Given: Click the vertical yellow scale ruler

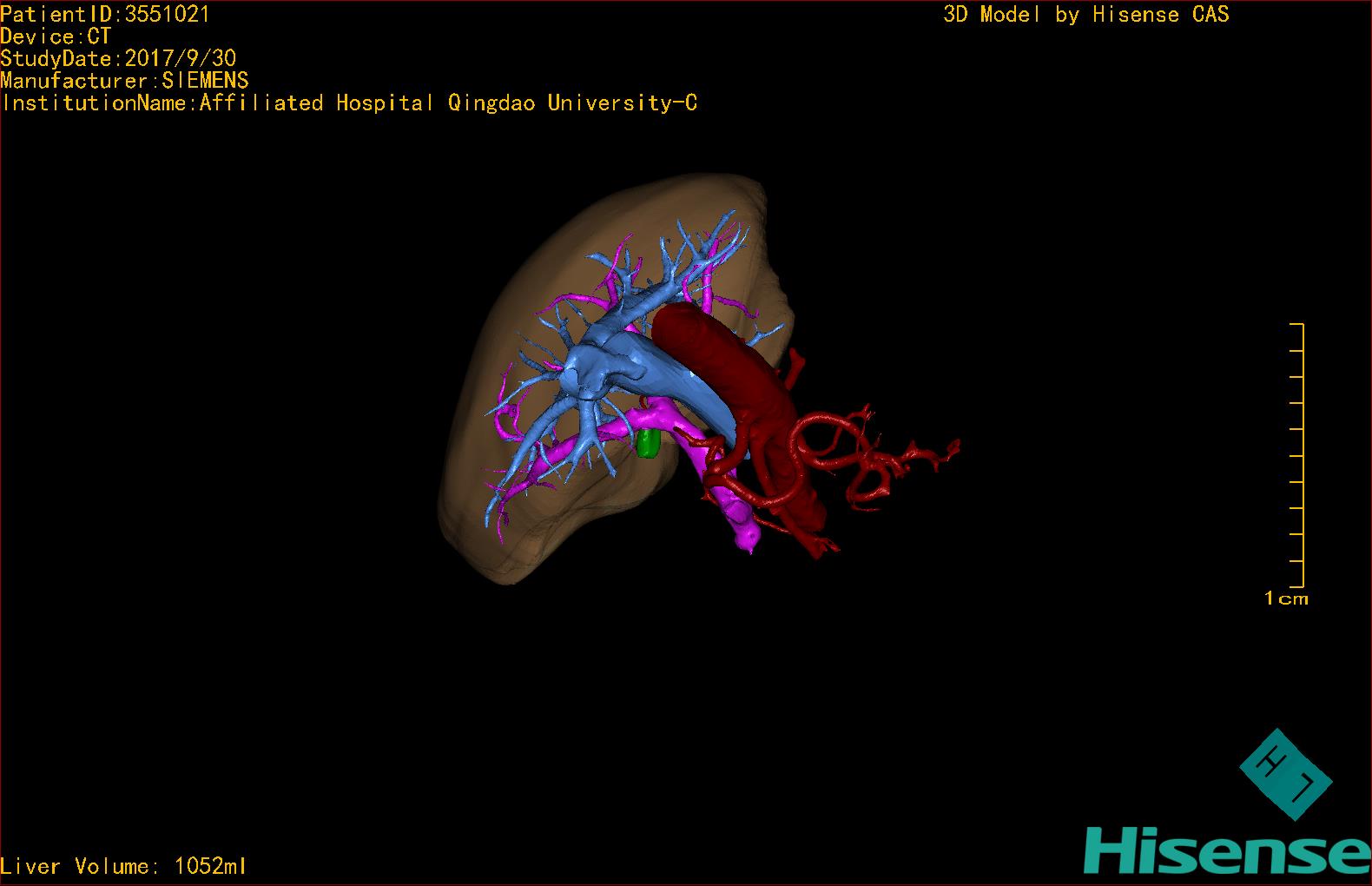Looking at the screenshot, I should (1302, 455).
